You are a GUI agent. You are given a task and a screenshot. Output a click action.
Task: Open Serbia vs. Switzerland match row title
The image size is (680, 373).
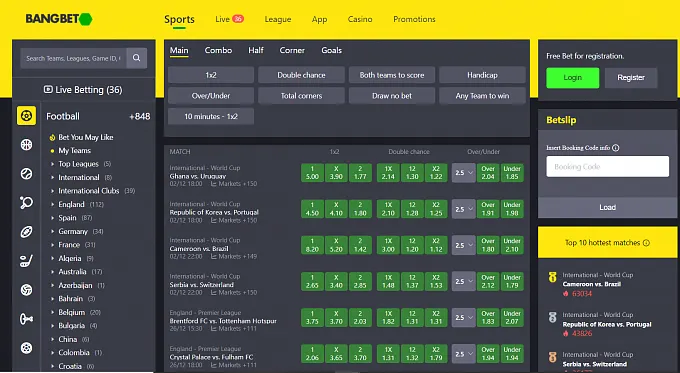coord(202,285)
